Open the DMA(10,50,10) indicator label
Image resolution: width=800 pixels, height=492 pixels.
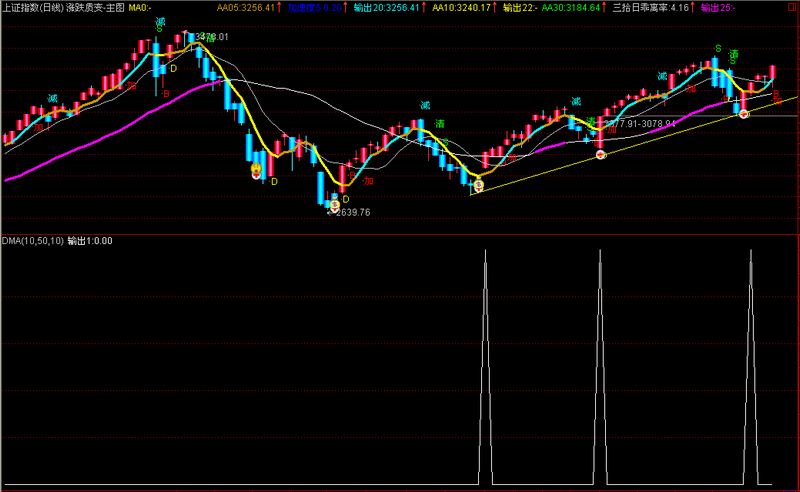(33, 241)
